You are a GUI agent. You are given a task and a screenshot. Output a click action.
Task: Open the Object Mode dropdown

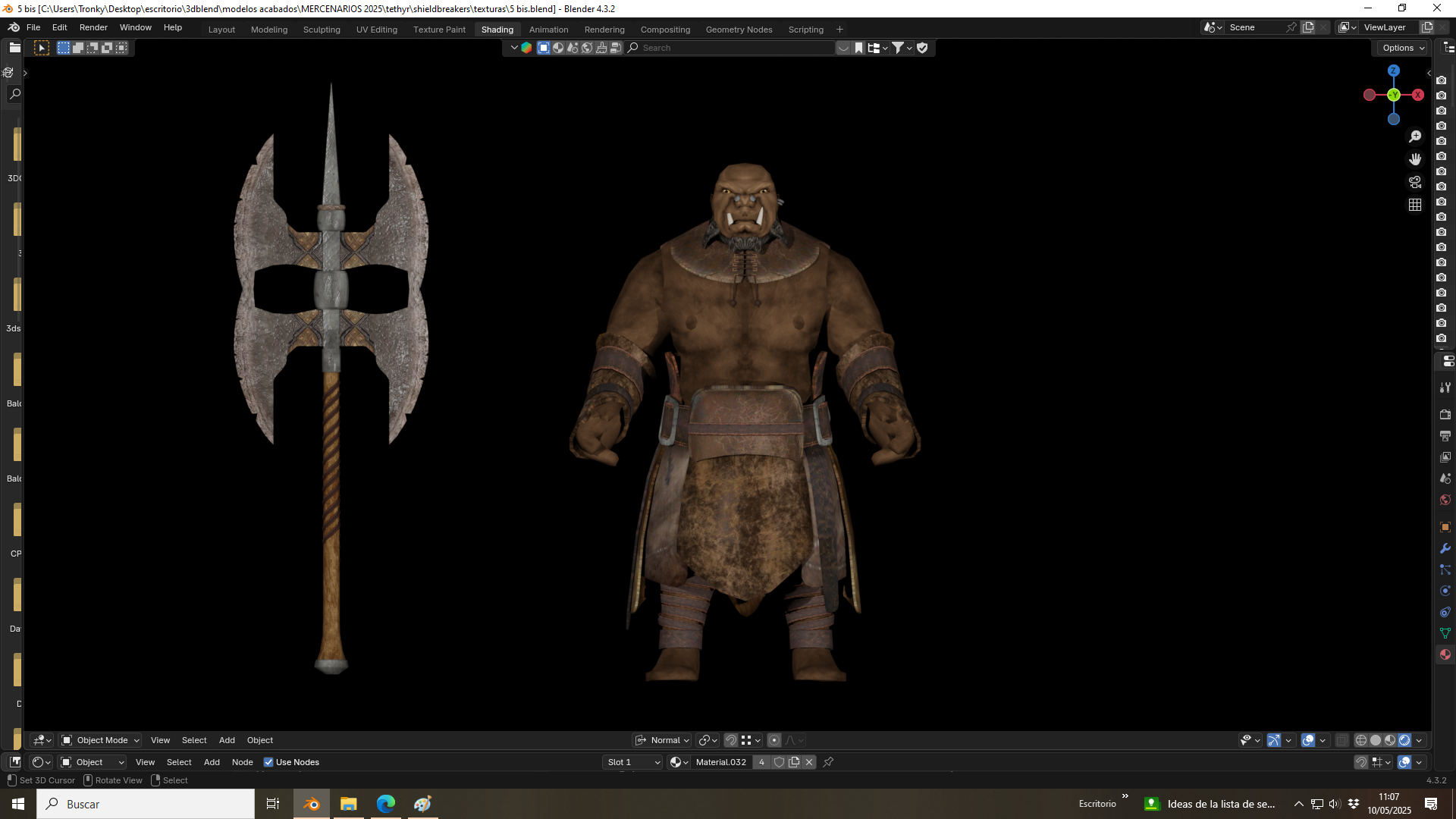click(x=101, y=740)
